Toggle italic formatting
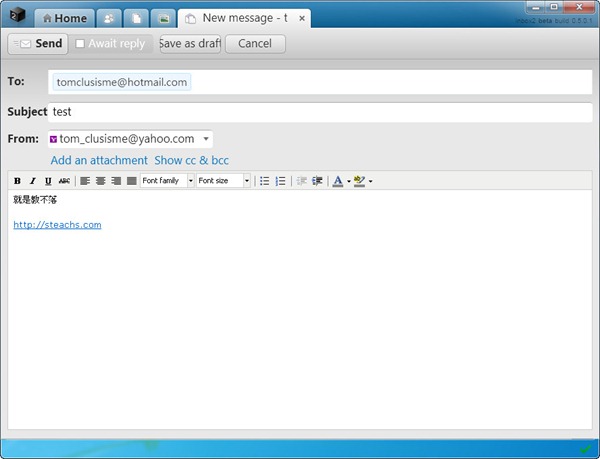This screenshot has width=600, height=459. (x=33, y=181)
